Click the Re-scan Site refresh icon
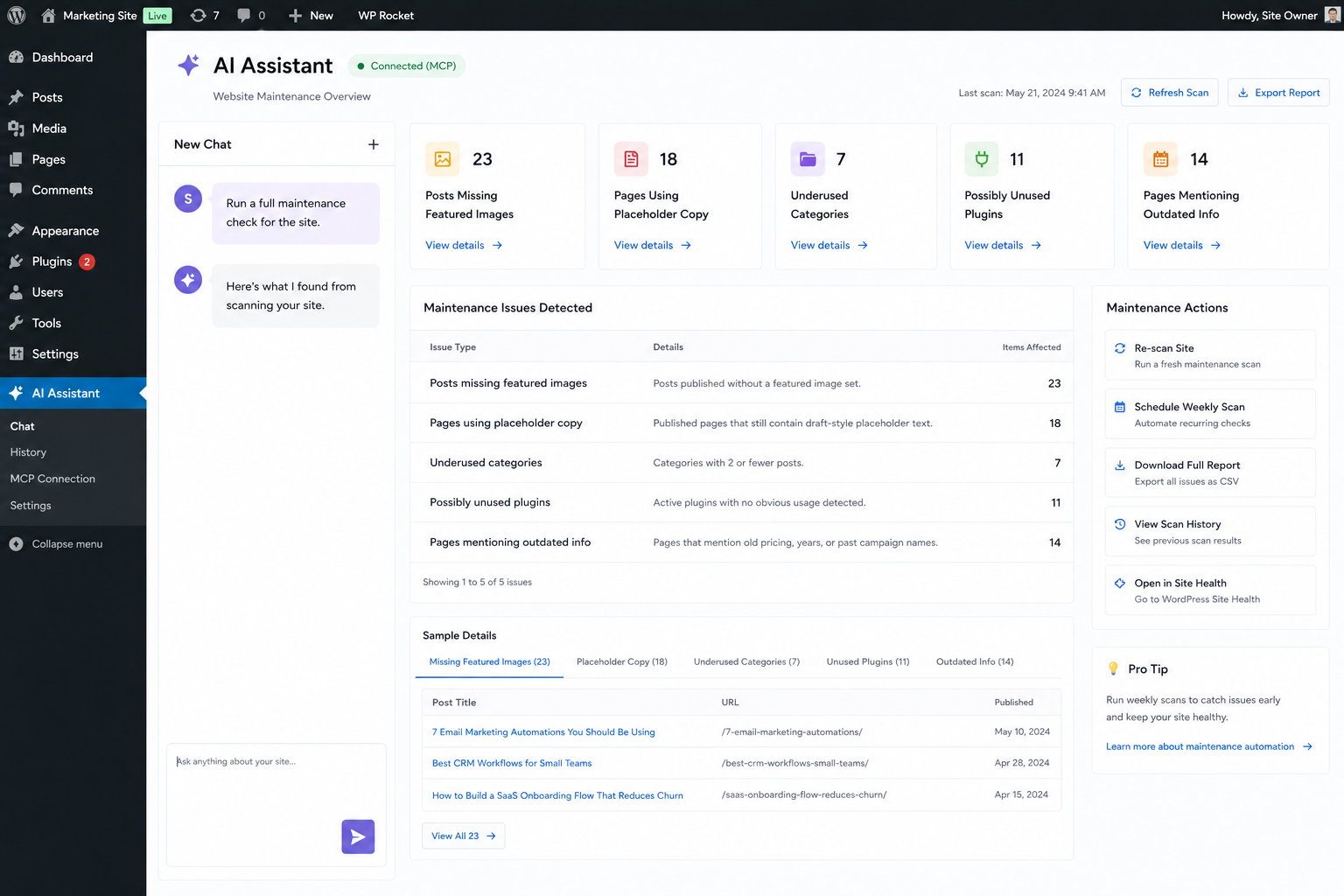Screen dimensions: 1344x896 click(1120, 348)
